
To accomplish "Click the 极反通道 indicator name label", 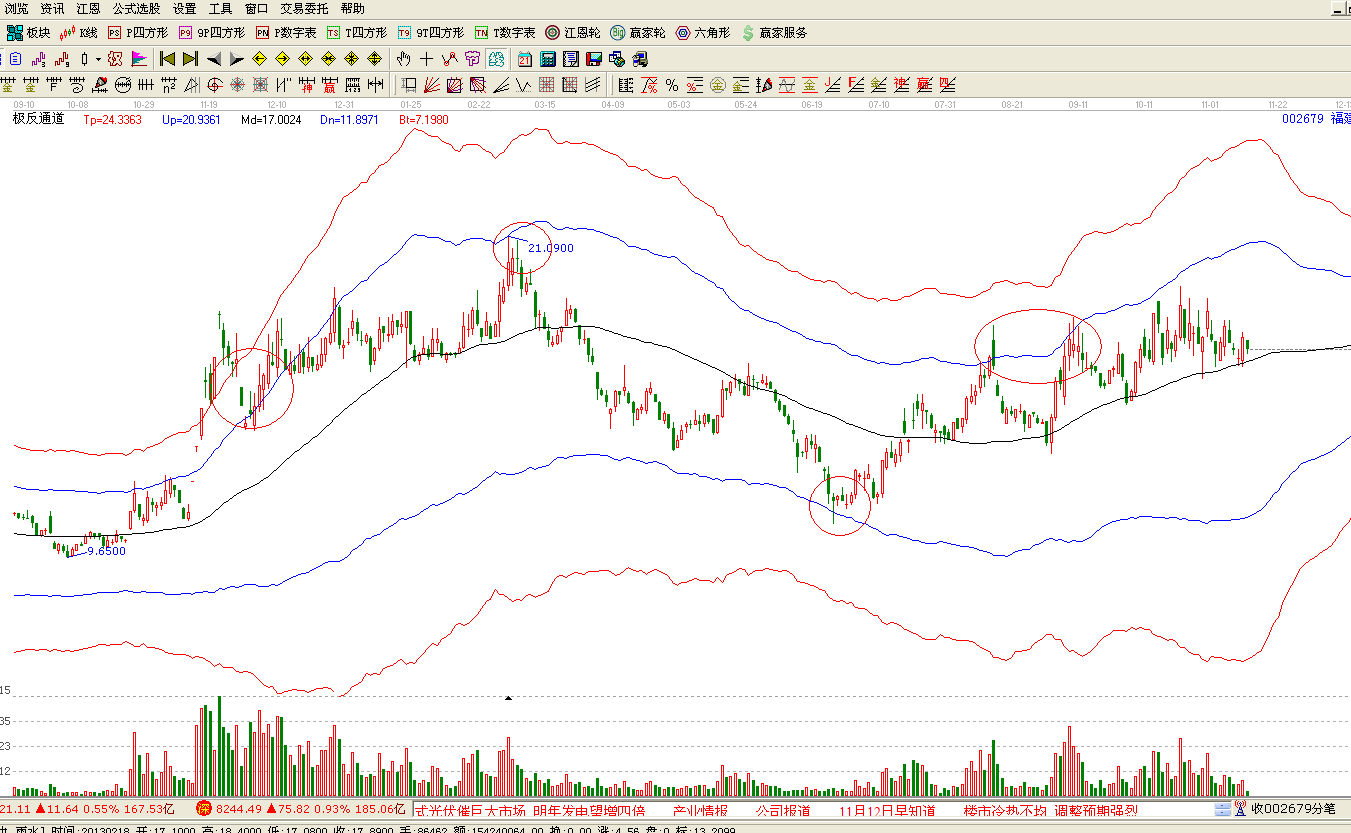I will coord(38,119).
